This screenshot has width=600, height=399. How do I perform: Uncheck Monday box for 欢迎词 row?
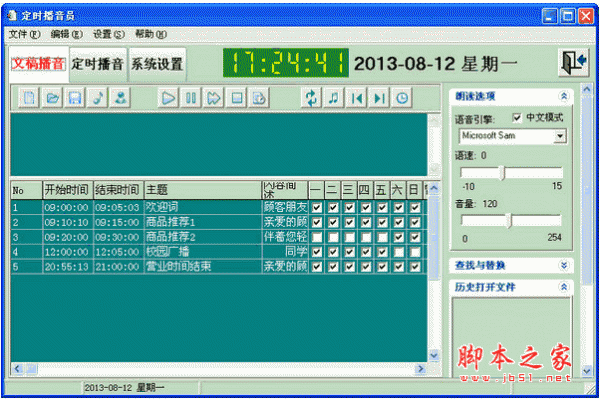click(x=316, y=207)
